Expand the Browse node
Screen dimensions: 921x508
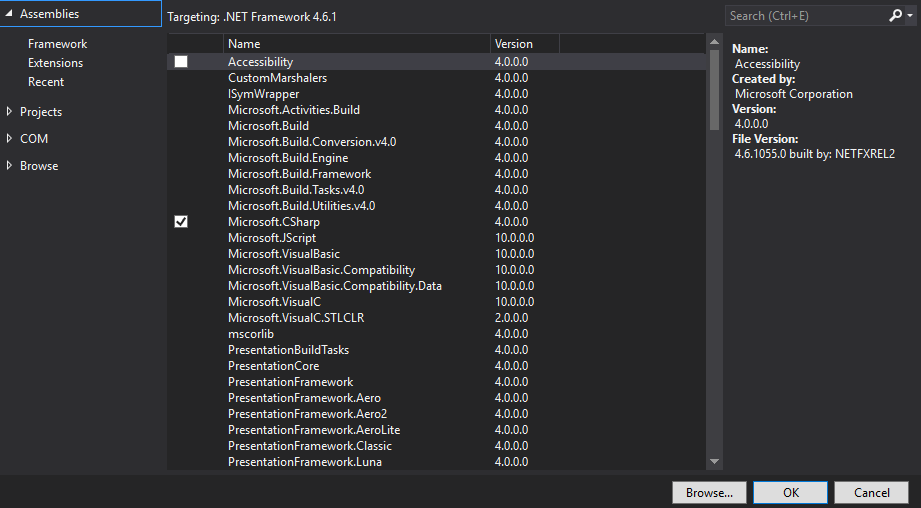coord(10,166)
